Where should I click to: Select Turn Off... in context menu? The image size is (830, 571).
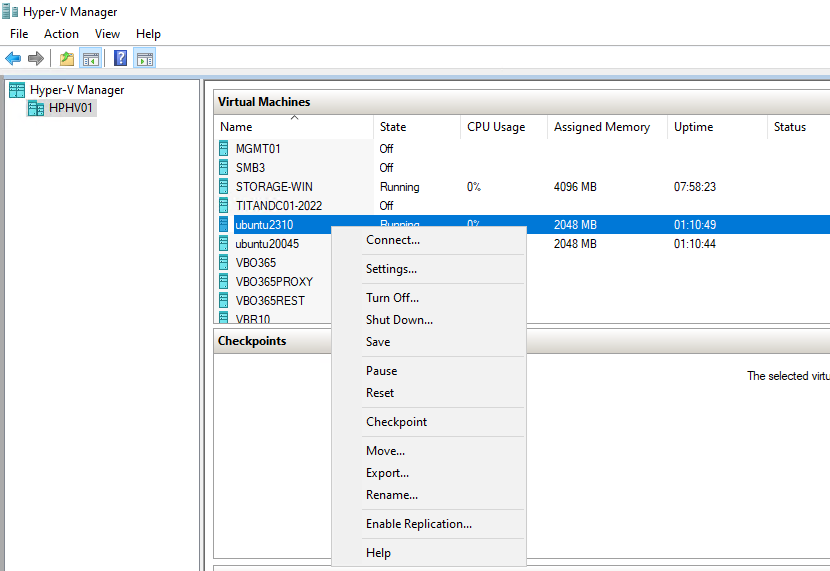pos(429,298)
